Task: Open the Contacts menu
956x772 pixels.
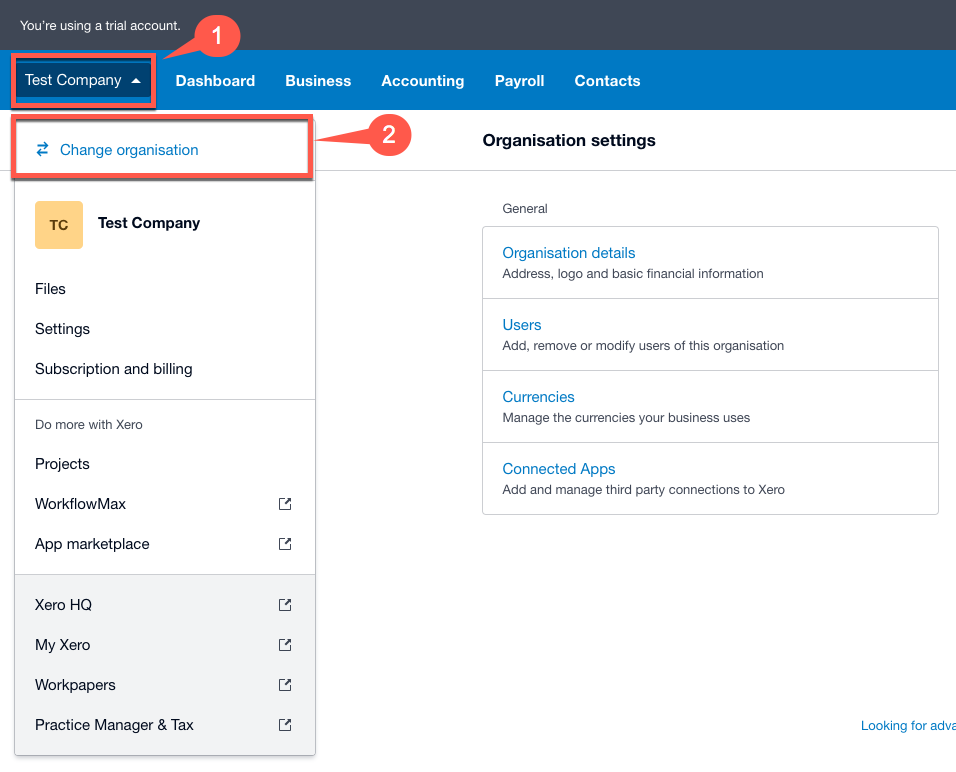Action: [x=607, y=80]
